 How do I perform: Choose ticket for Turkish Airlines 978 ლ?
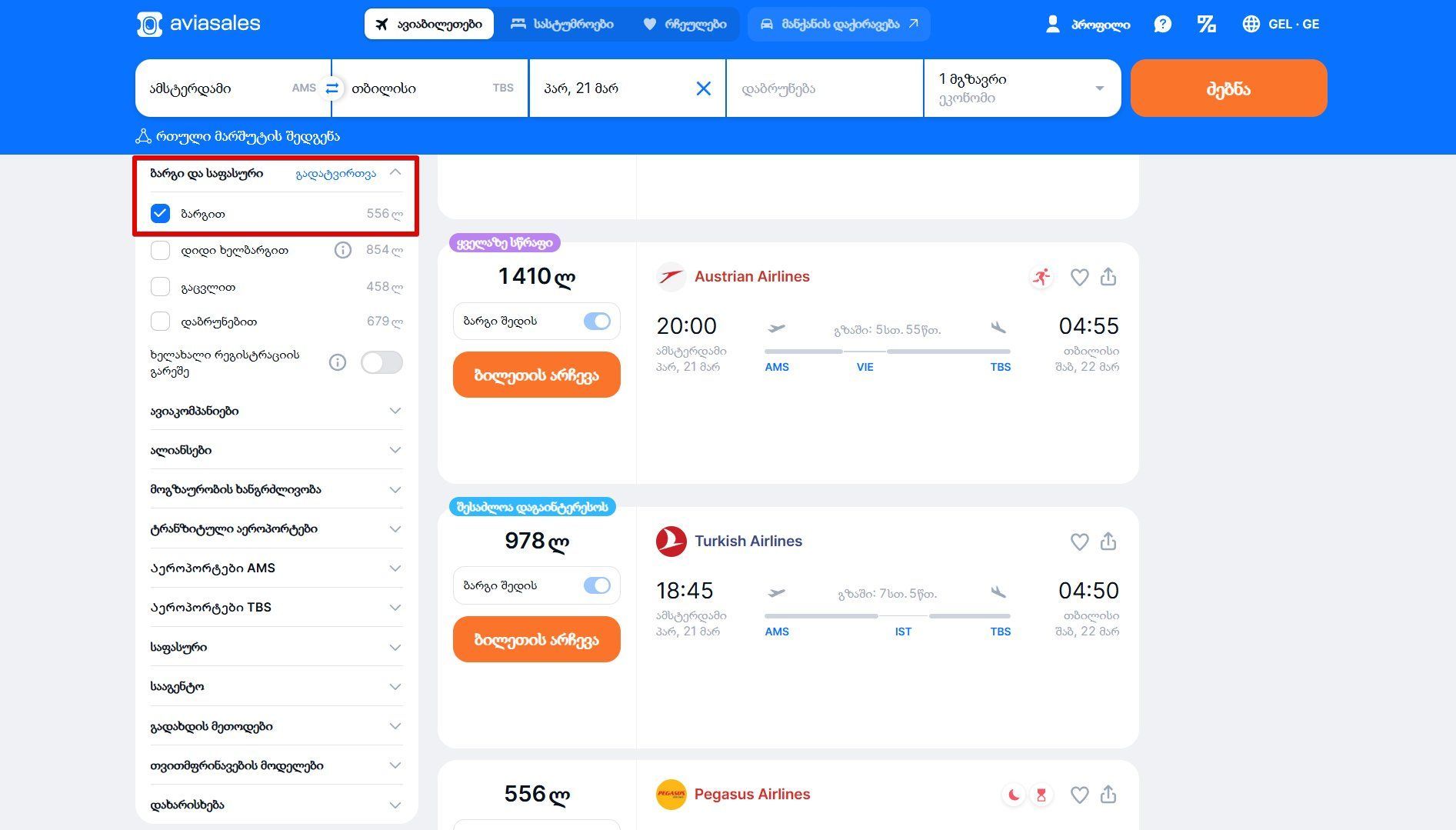536,639
